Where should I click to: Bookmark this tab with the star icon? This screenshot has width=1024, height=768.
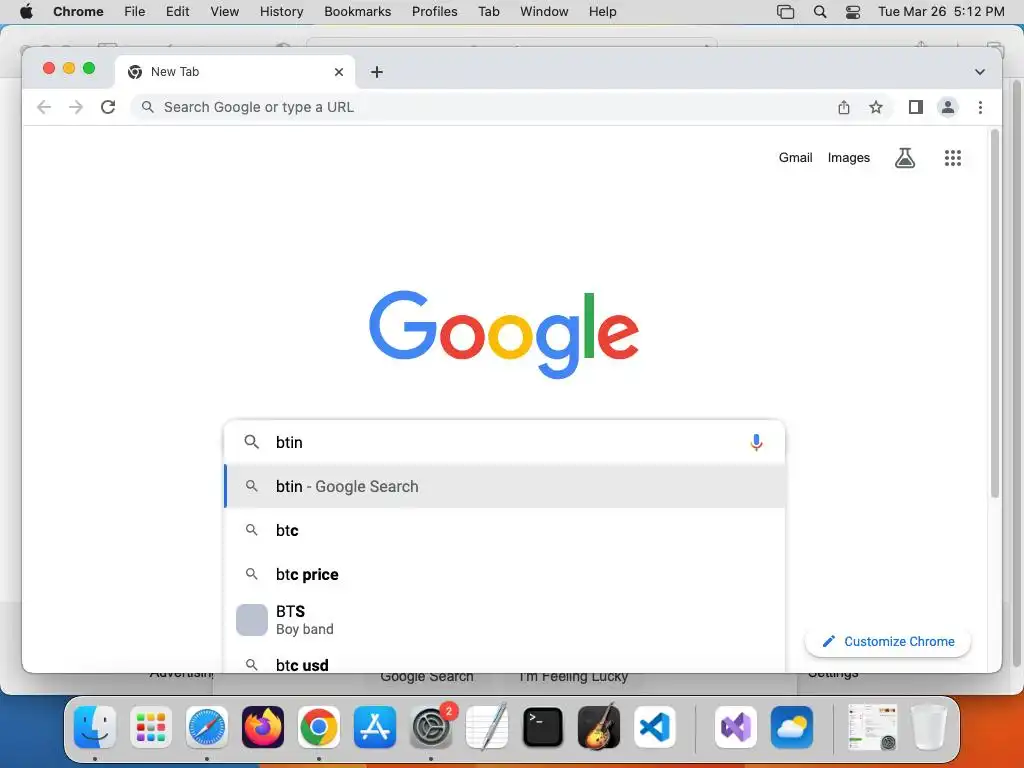point(876,107)
